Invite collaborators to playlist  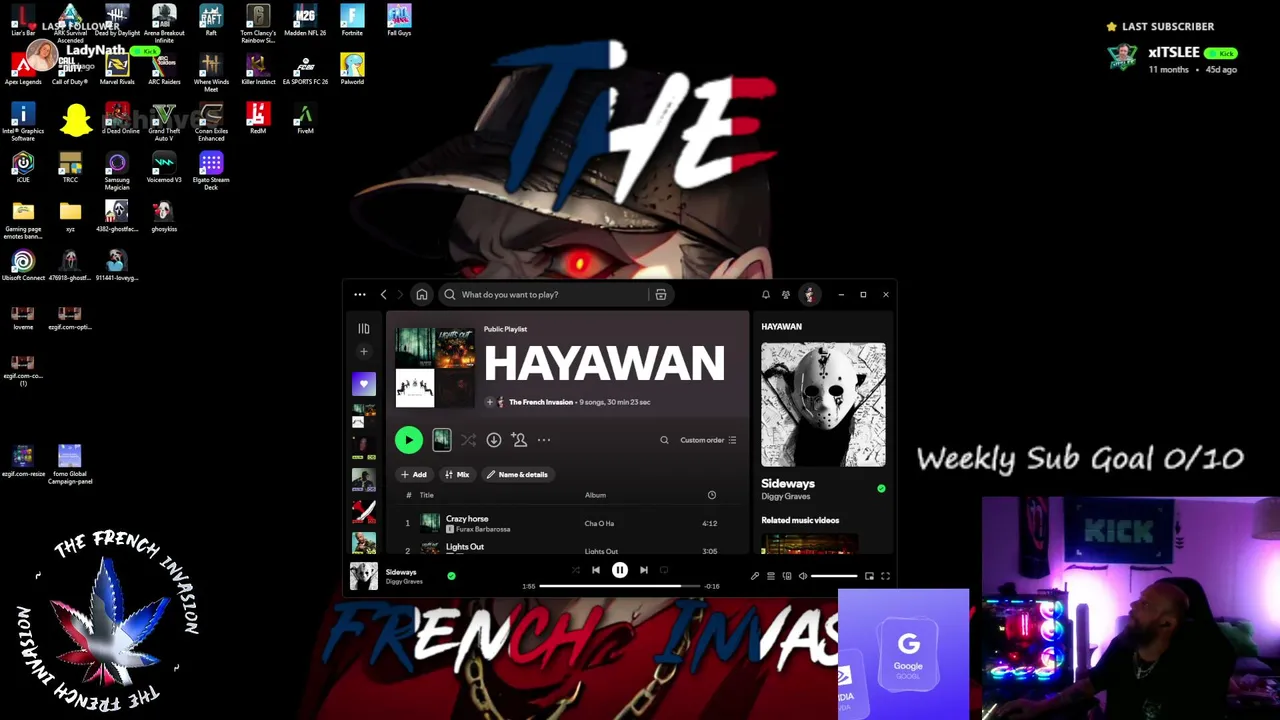point(519,440)
